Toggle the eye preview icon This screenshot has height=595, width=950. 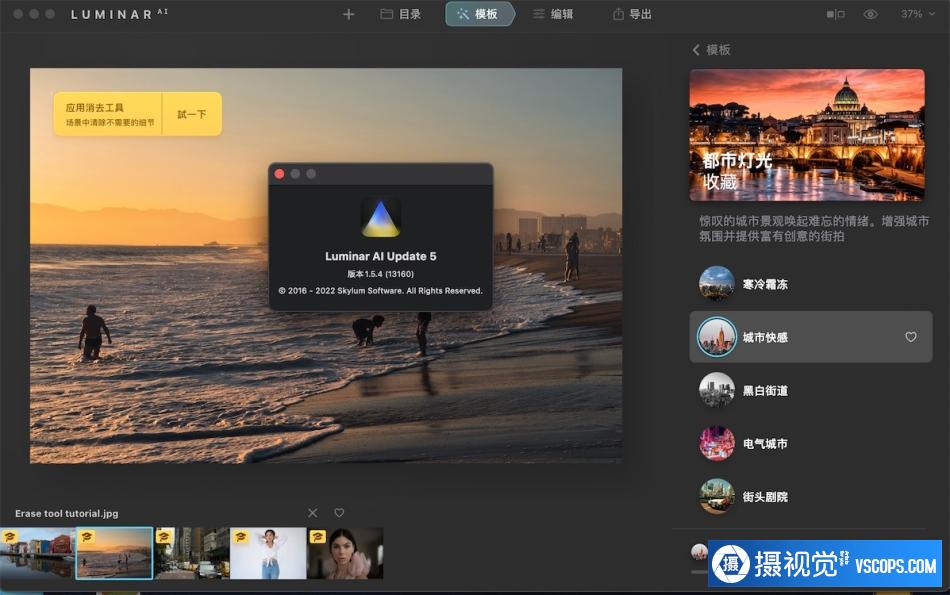point(870,14)
